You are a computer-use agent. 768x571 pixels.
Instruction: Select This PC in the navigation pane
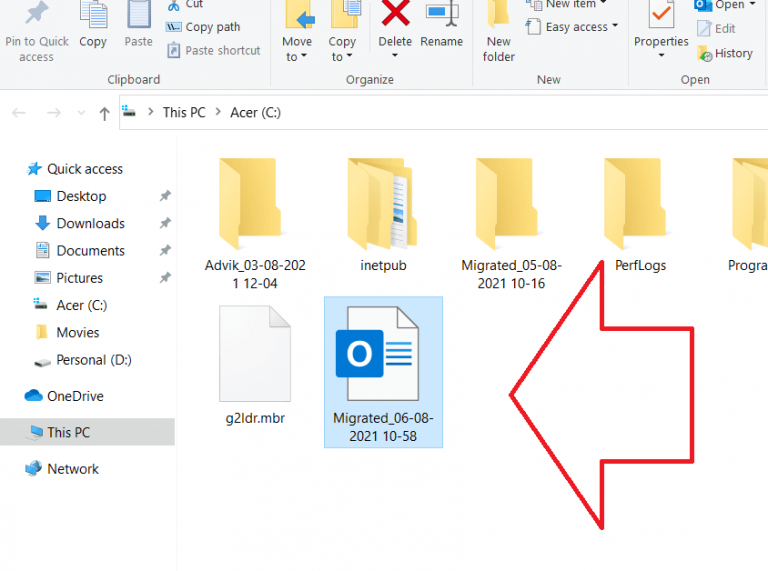coord(87,432)
